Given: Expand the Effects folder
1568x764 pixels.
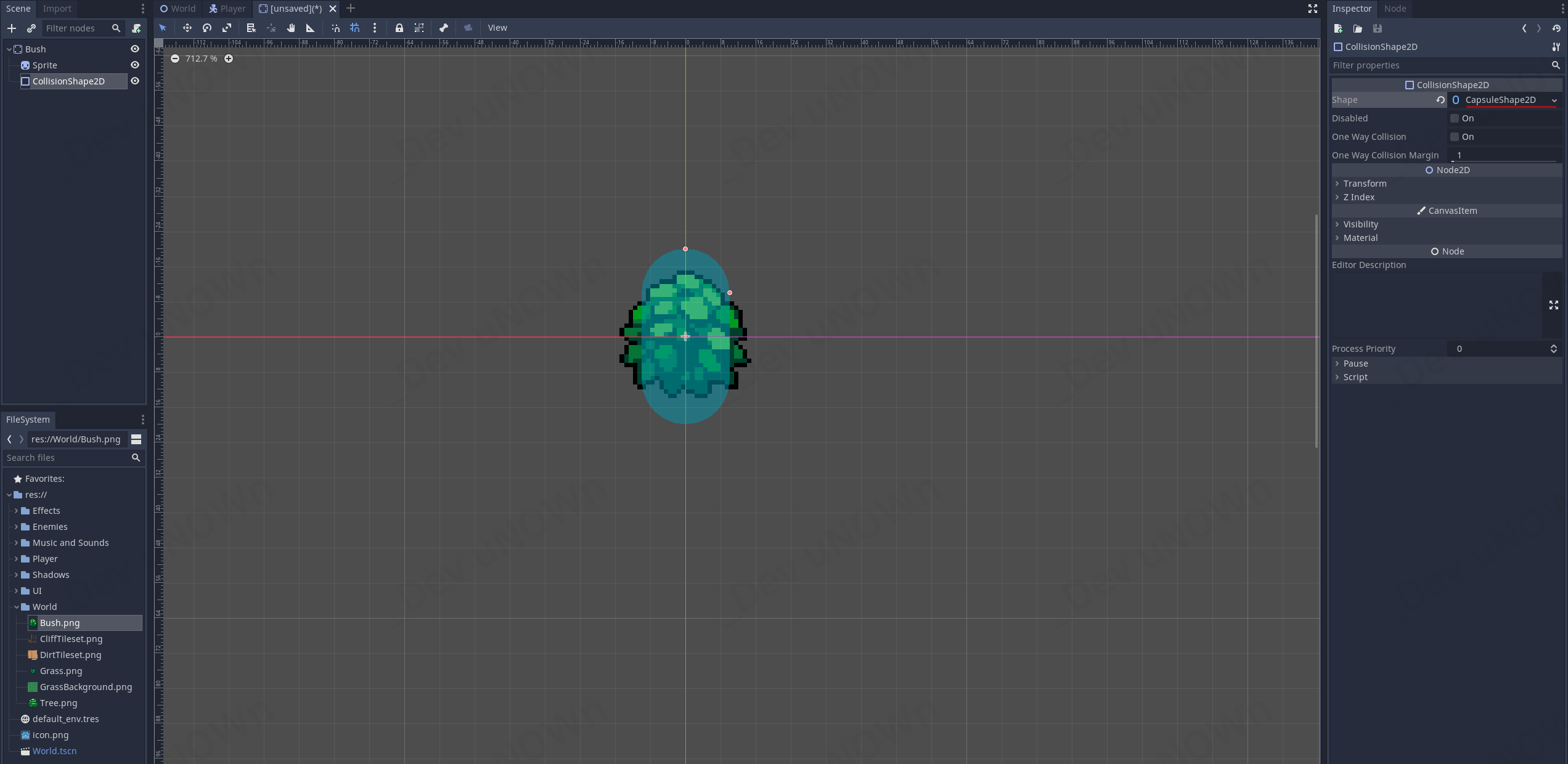Looking at the screenshot, I should 16,511.
